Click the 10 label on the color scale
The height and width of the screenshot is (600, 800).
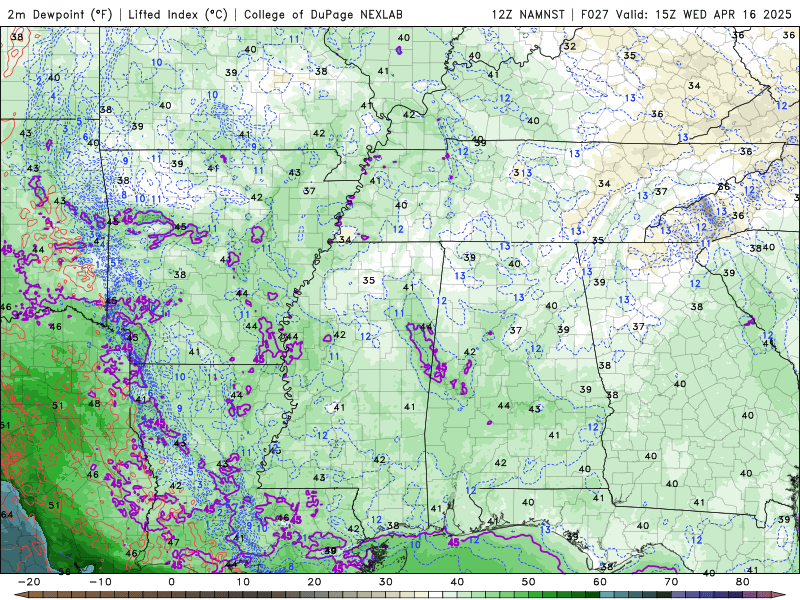coord(243,582)
